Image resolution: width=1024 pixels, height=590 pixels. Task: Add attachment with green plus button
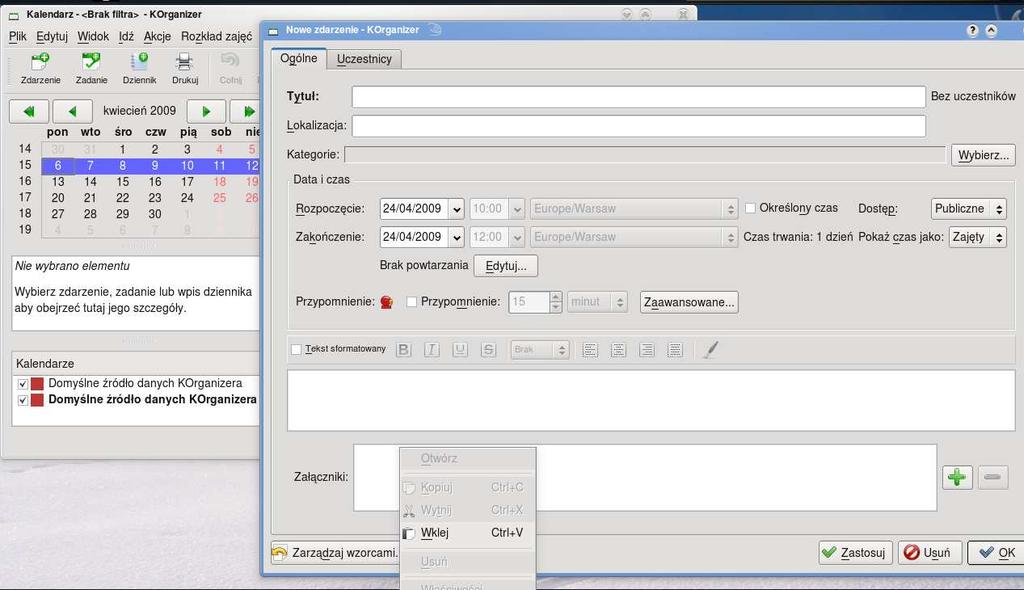click(957, 477)
